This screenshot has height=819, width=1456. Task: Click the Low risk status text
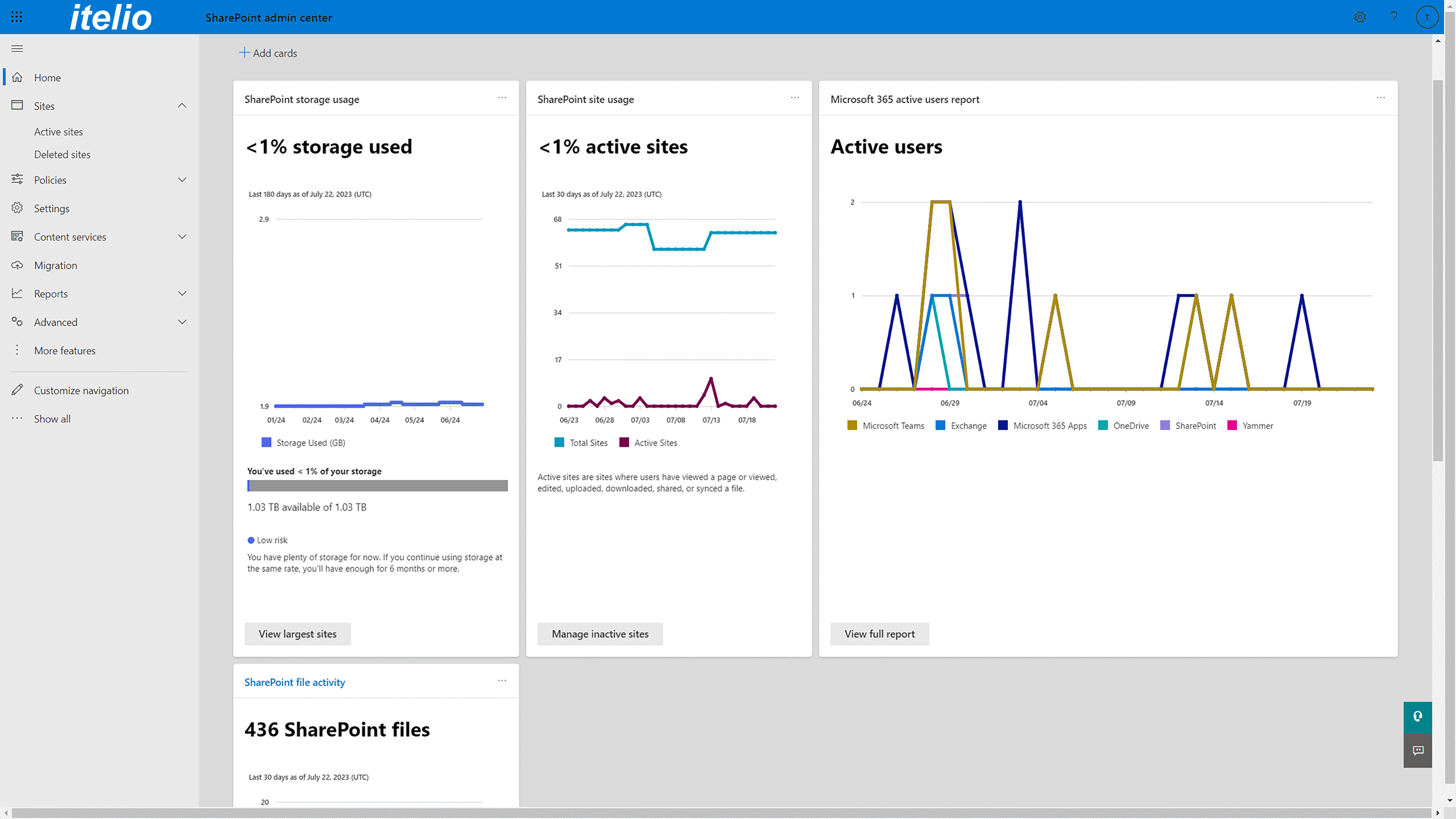tap(272, 540)
